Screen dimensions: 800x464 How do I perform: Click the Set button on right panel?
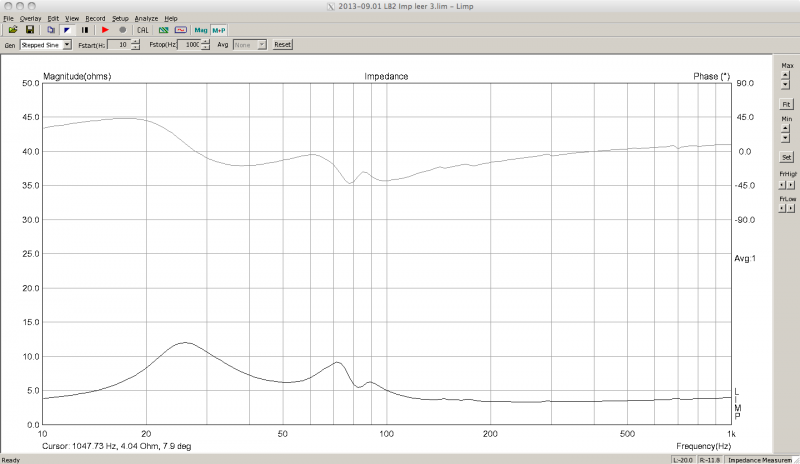click(786, 157)
